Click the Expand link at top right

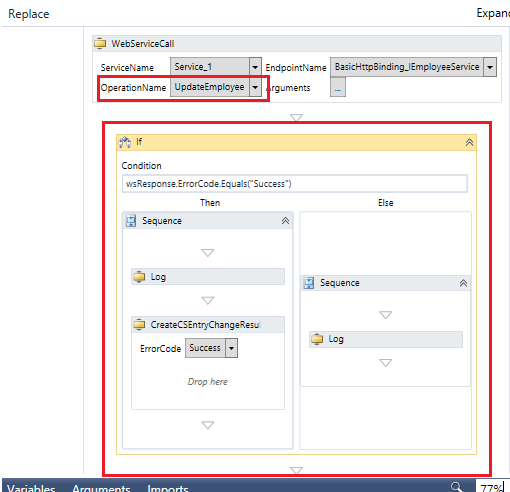tap(493, 13)
